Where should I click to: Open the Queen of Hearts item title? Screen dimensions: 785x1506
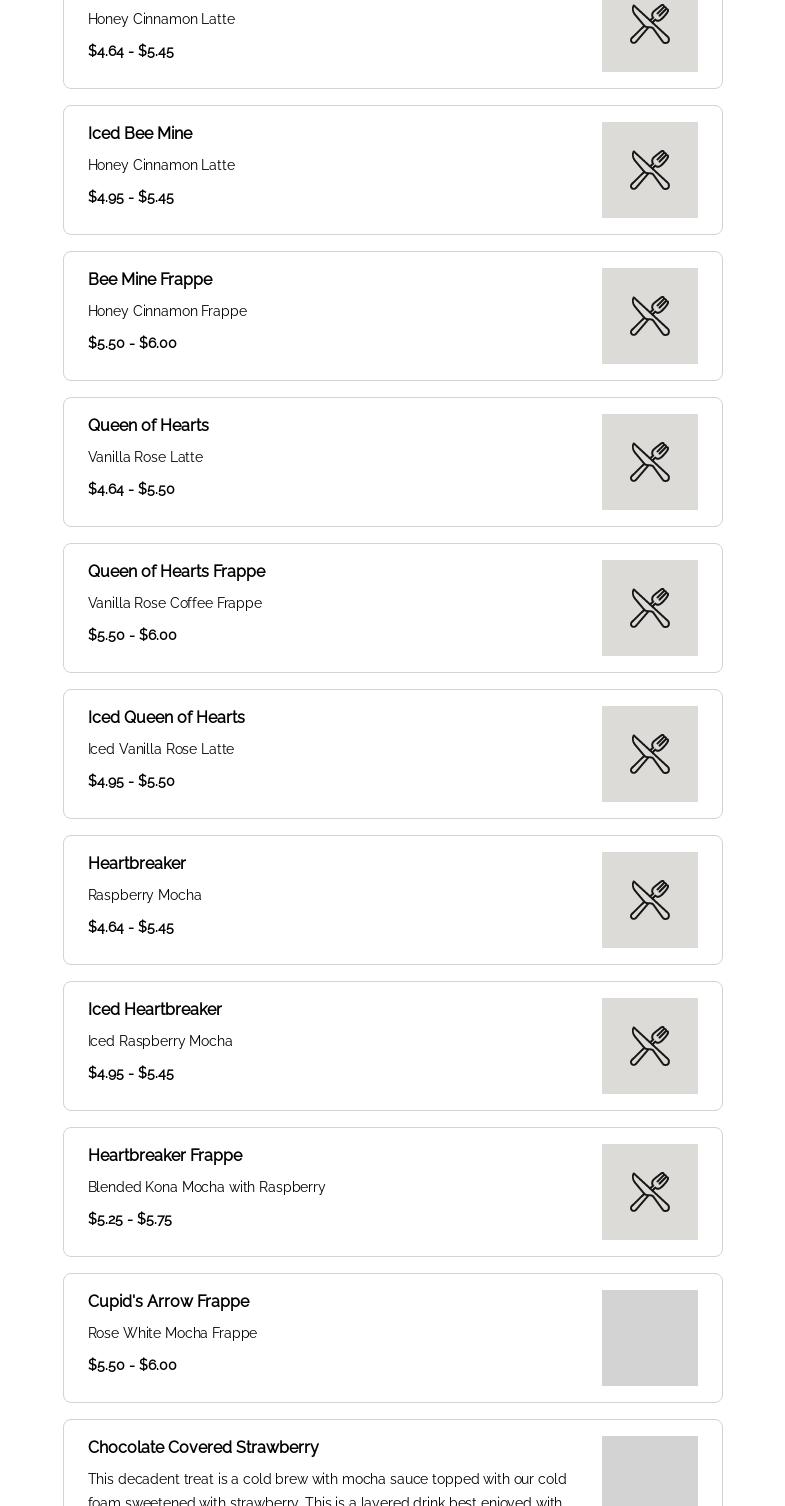coord(148,426)
